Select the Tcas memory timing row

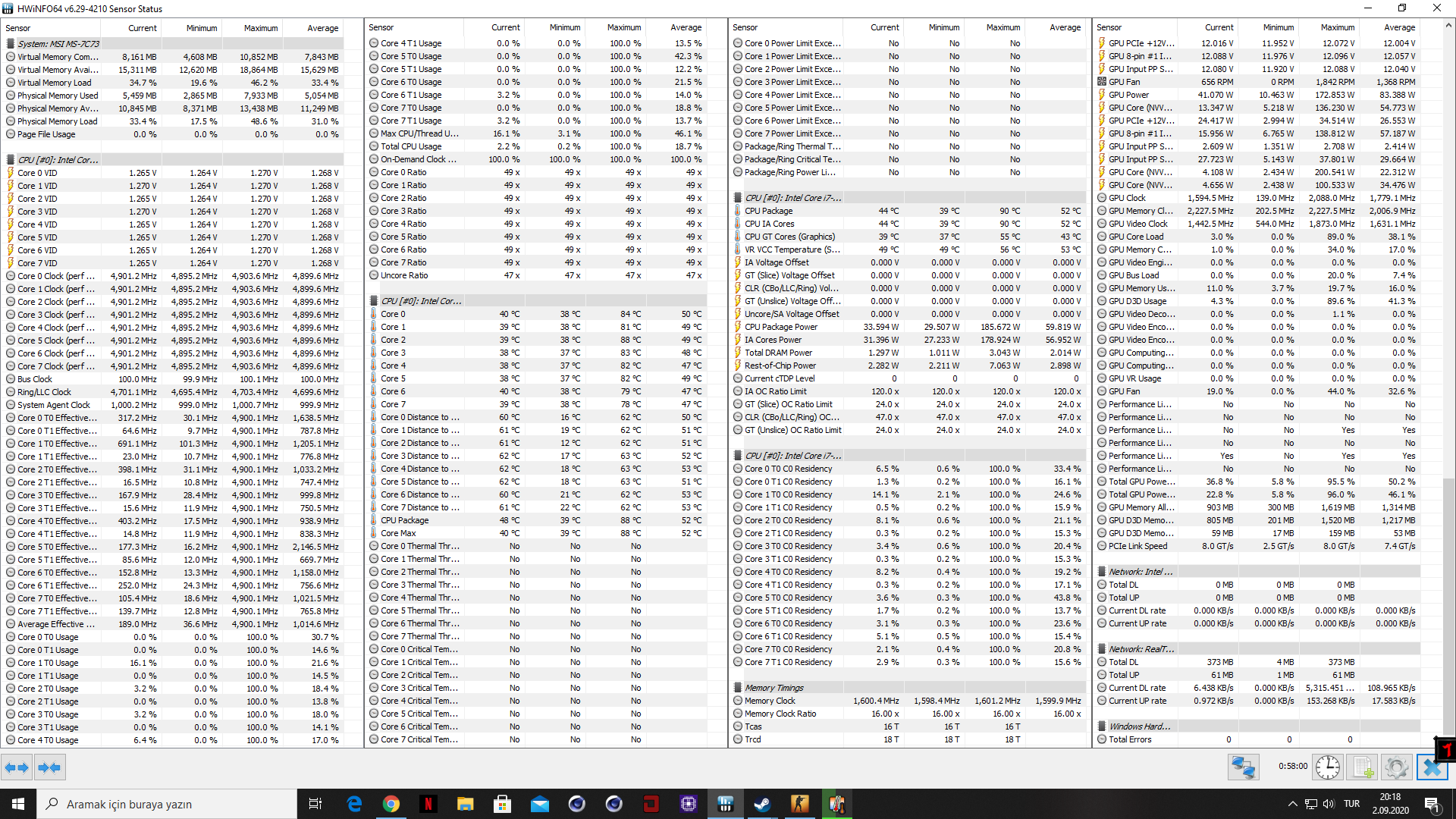tap(908, 726)
